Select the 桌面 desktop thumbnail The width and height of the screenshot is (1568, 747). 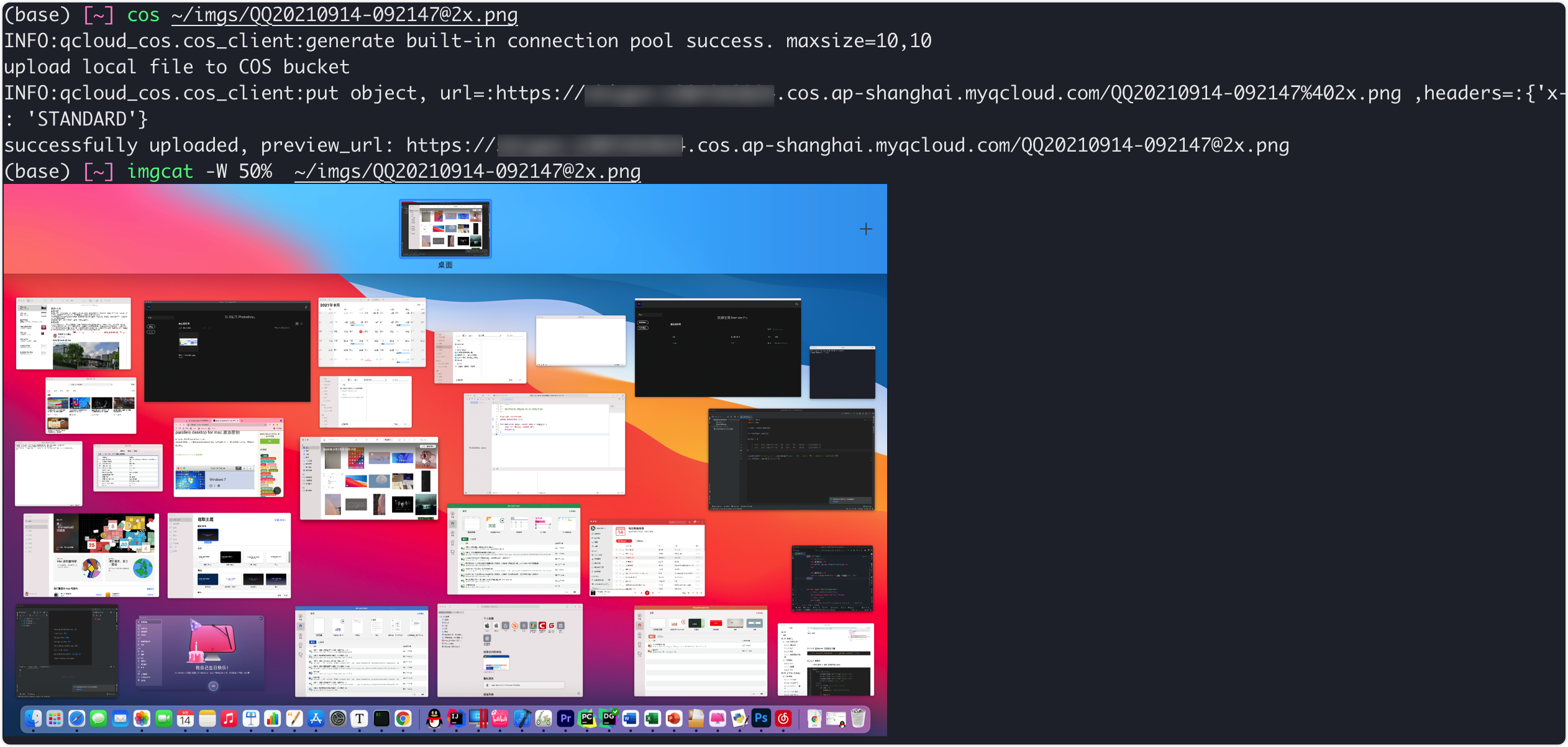(445, 229)
